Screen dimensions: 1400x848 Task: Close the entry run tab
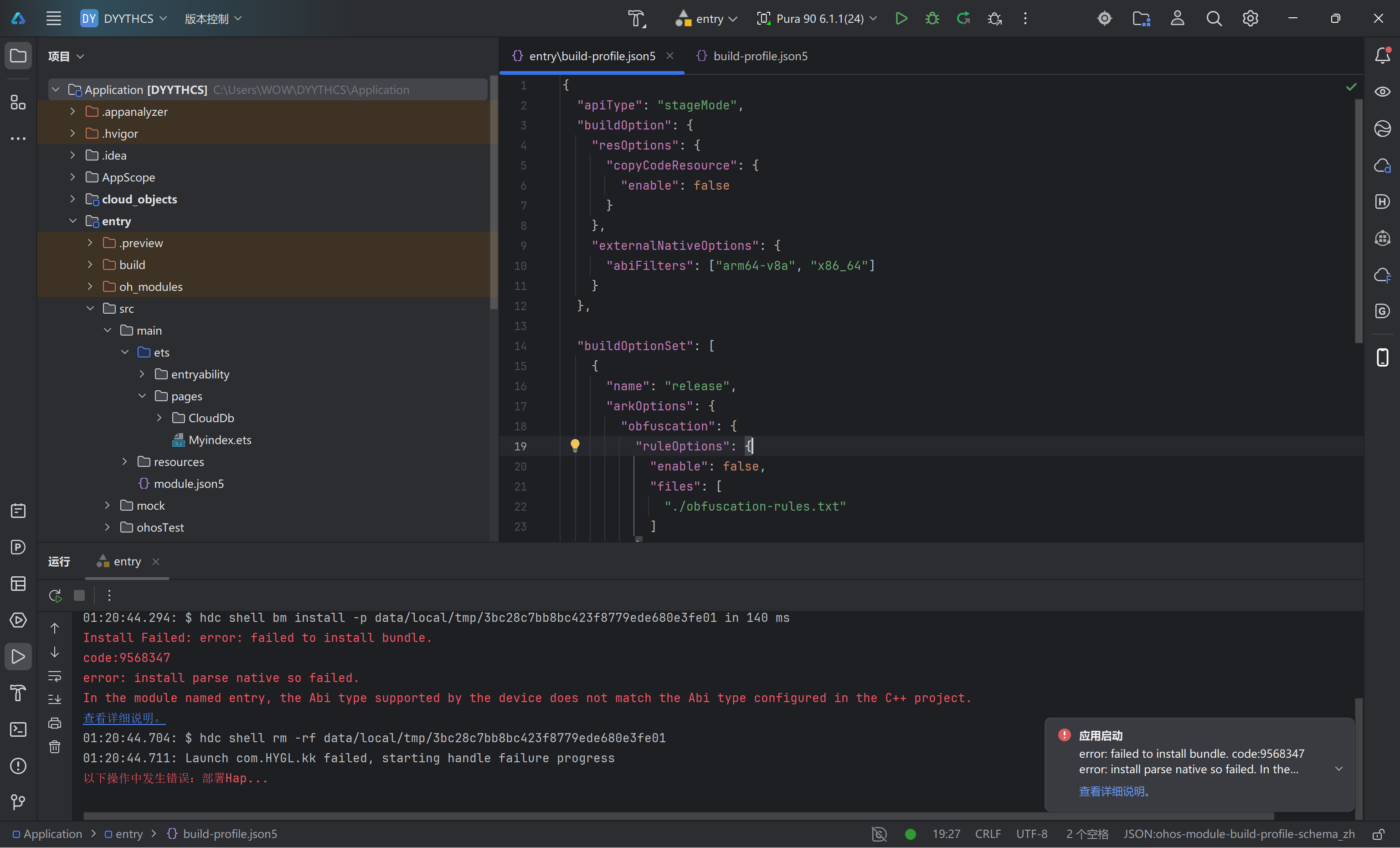pyautogui.click(x=156, y=562)
